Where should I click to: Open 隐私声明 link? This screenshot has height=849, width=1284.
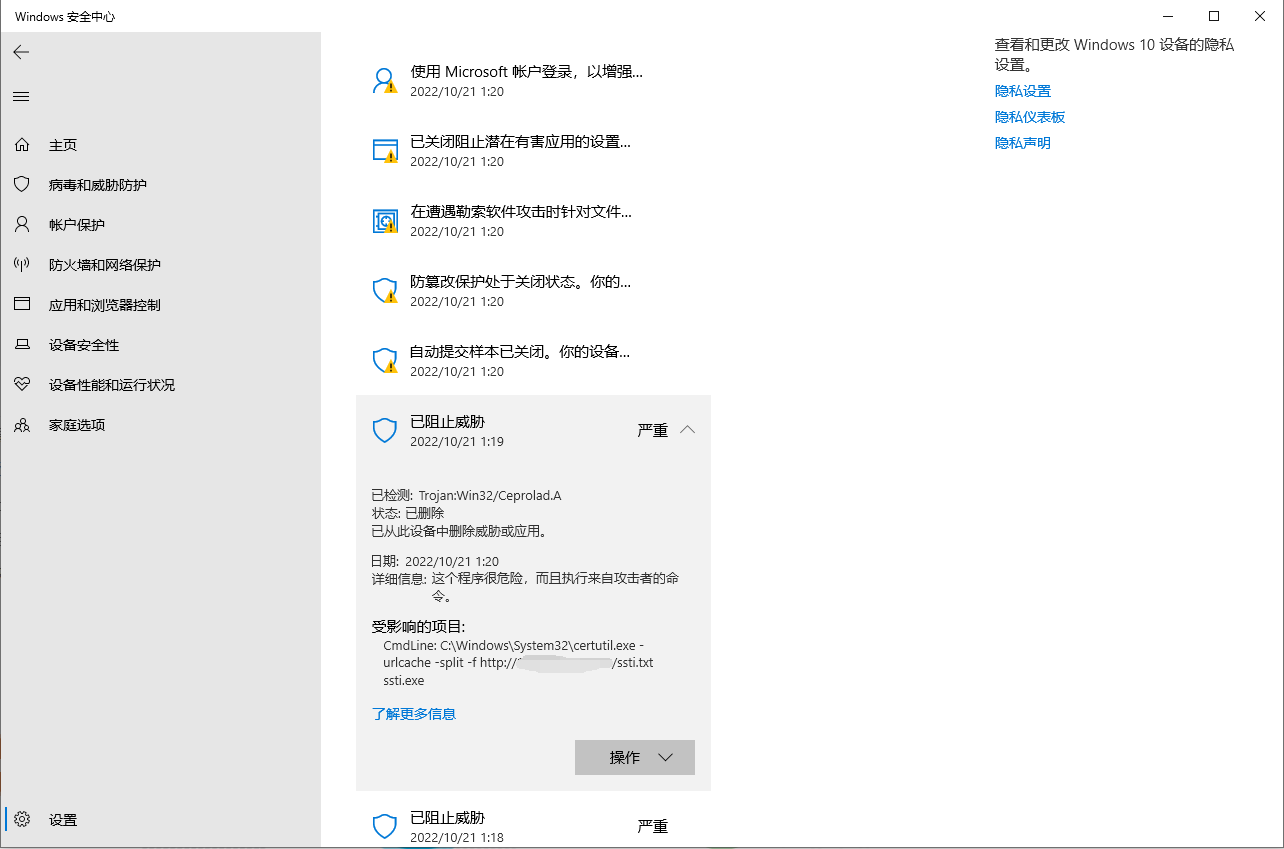pyautogui.click(x=1023, y=143)
